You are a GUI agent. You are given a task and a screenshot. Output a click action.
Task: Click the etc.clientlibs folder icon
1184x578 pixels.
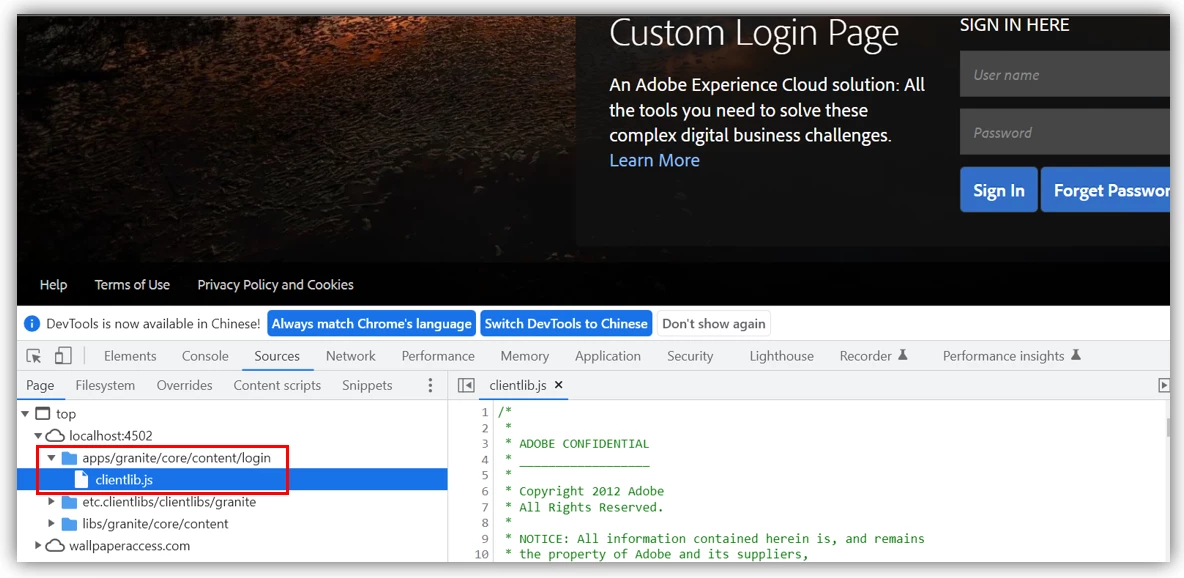pyautogui.click(x=69, y=502)
